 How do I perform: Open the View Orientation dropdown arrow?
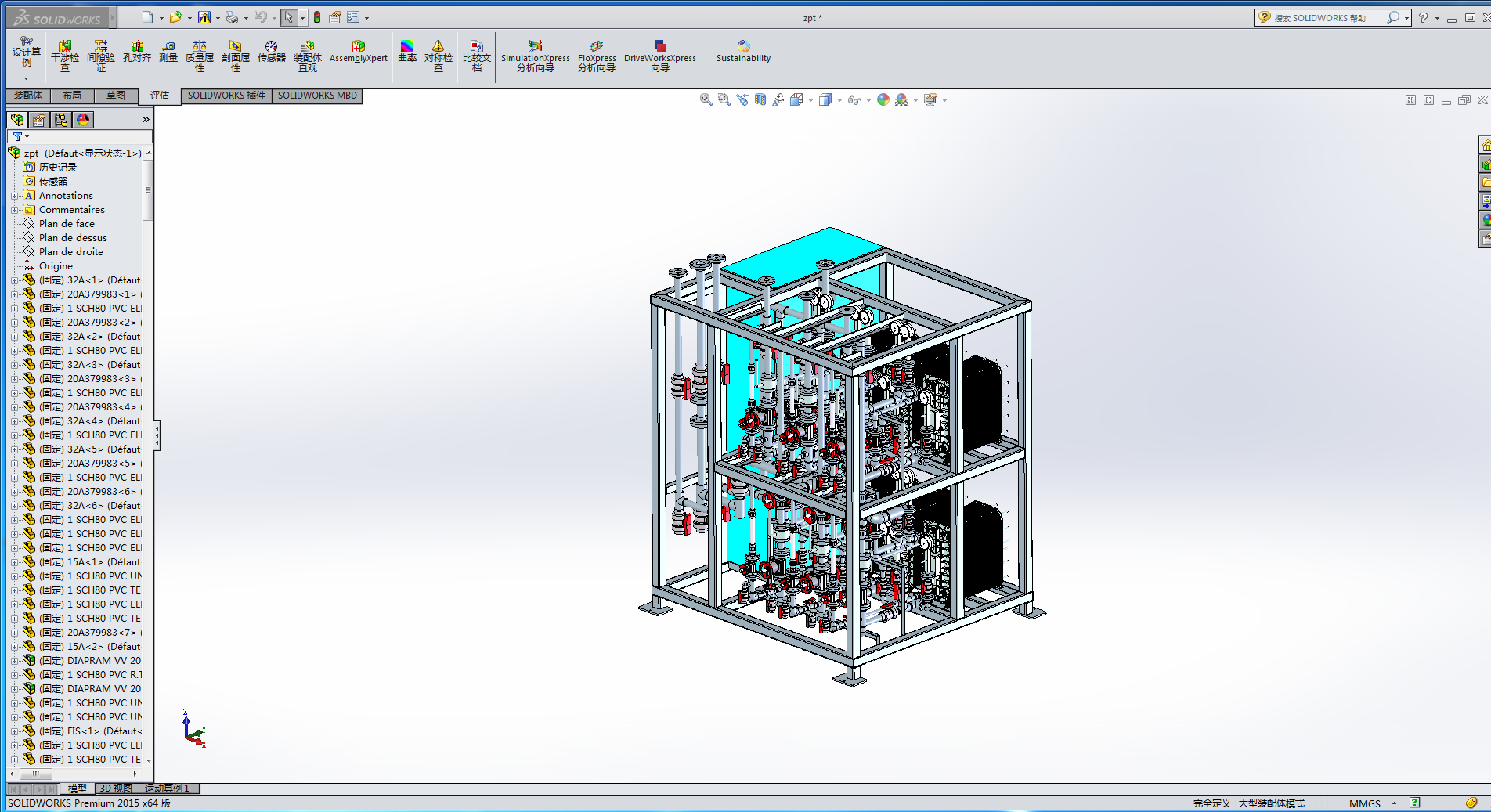tap(810, 100)
